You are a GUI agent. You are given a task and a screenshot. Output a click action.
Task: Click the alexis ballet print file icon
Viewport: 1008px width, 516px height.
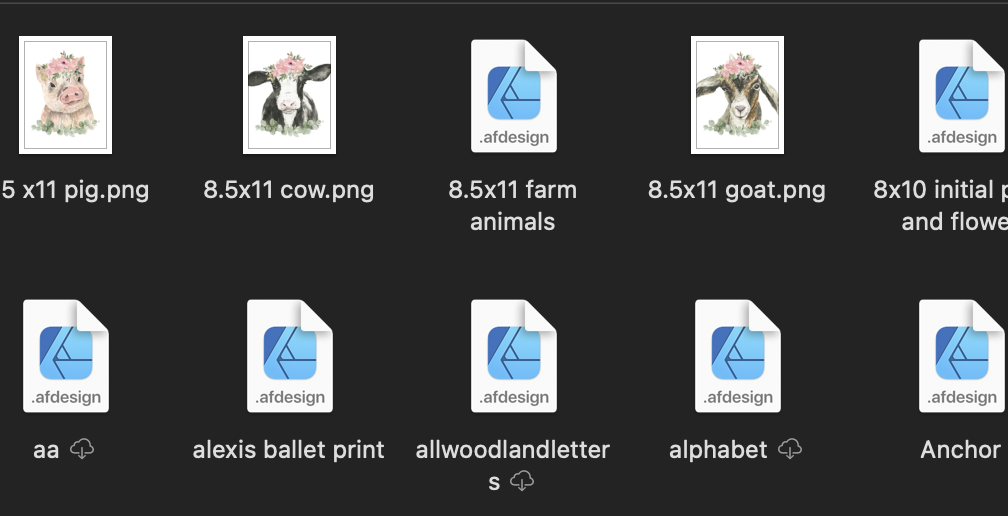tap(290, 355)
